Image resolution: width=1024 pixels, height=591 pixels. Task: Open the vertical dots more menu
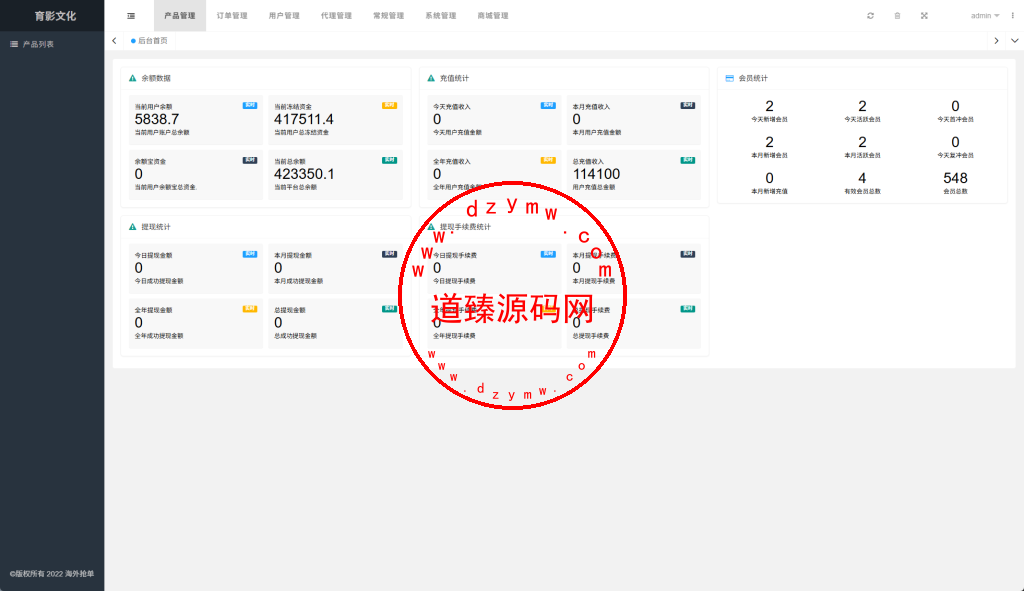1013,16
